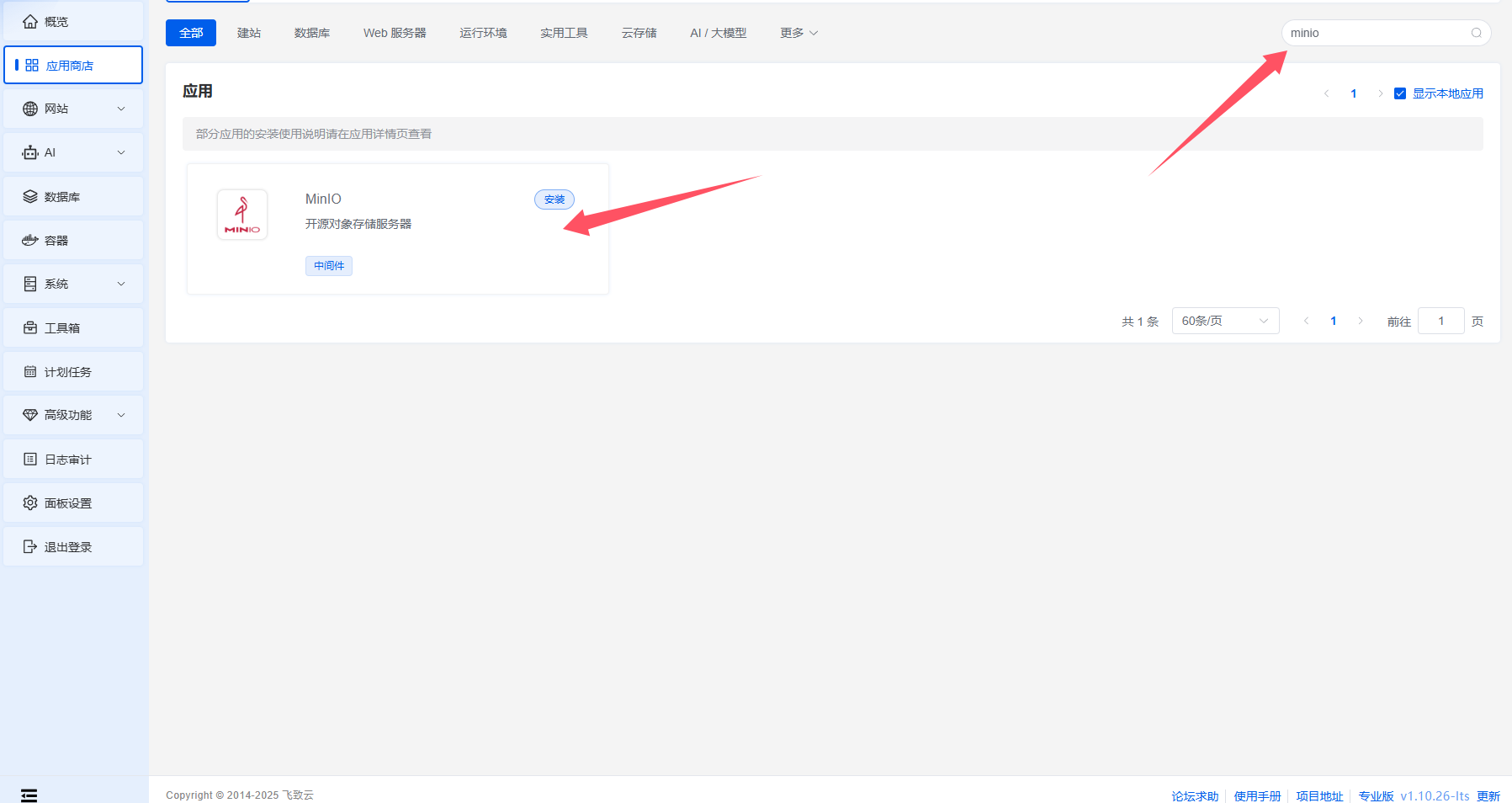The image size is (1512, 803).
Task: Open the 概览 home icon in sidebar
Action: [x=30, y=22]
